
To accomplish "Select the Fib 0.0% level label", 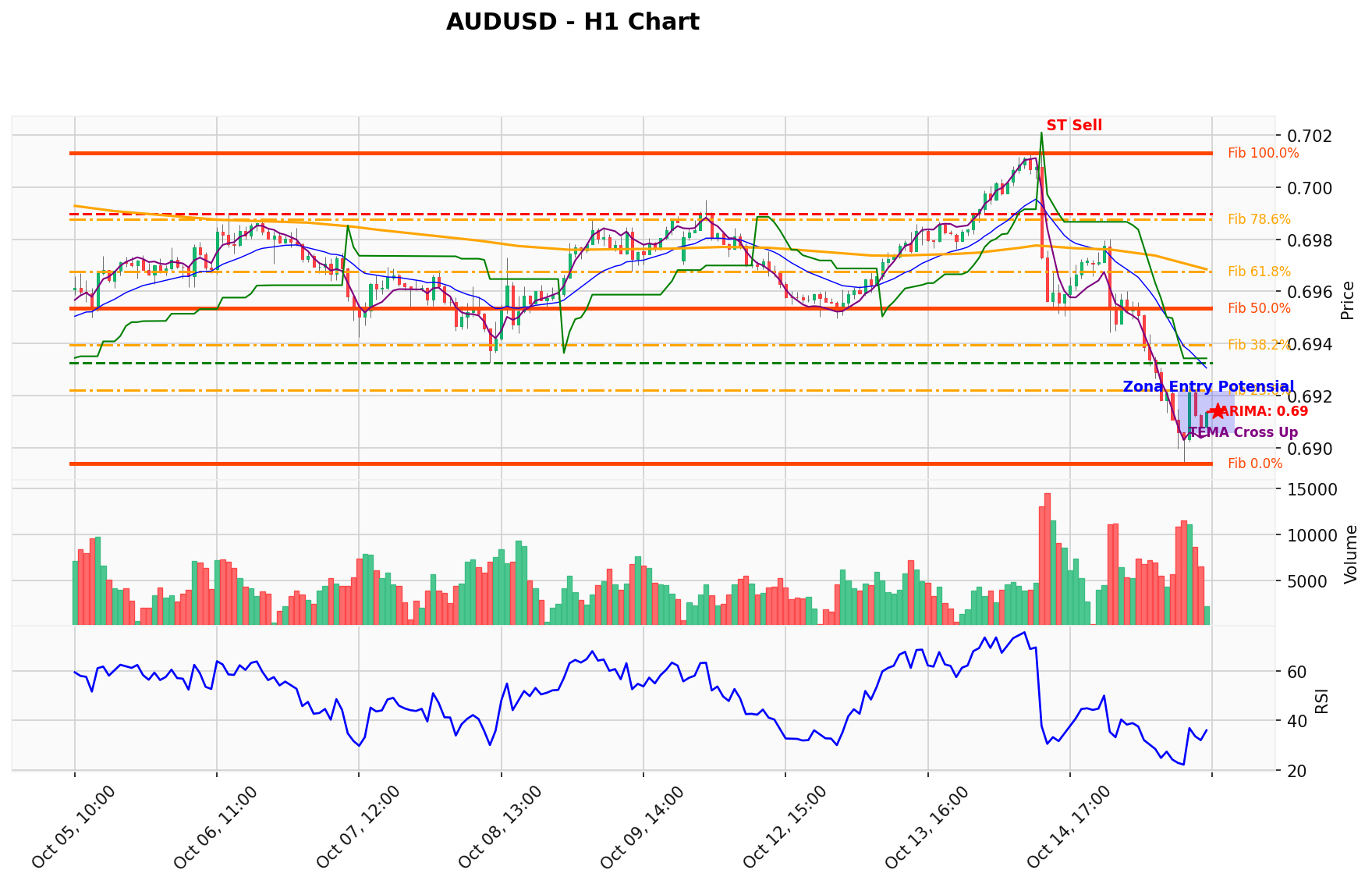I will coord(1255,463).
